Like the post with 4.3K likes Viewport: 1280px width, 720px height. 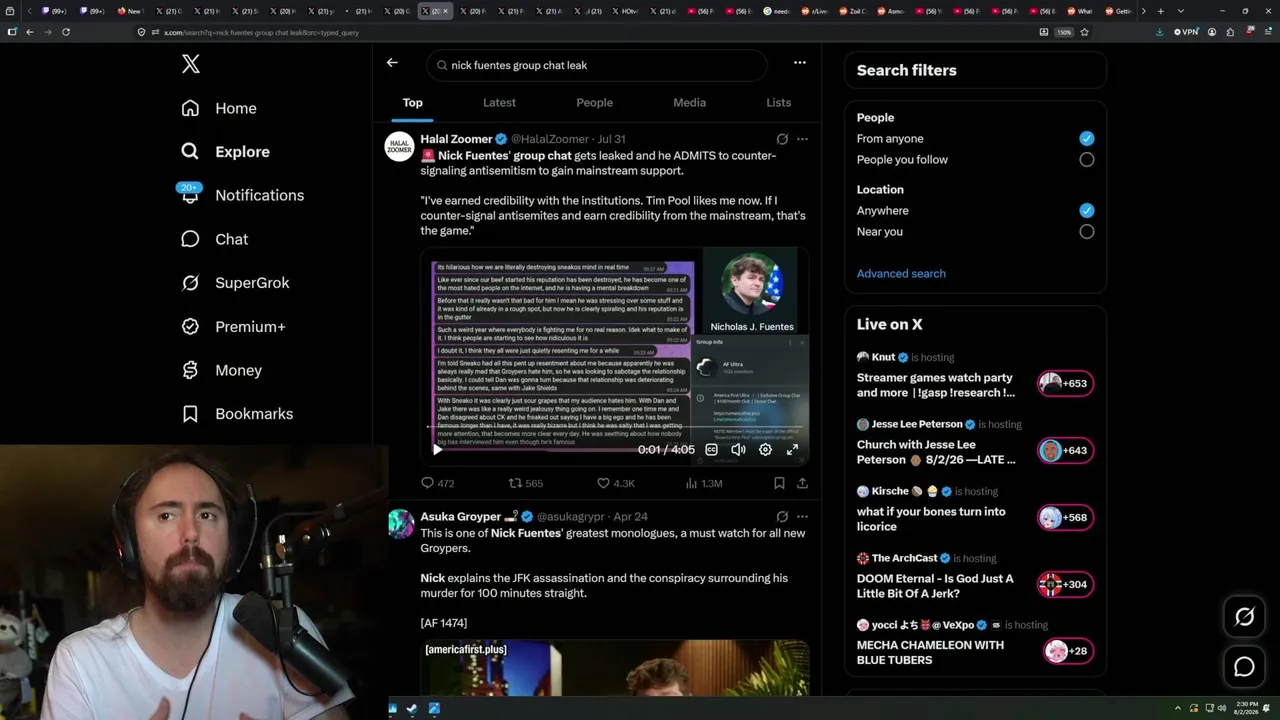616,483
